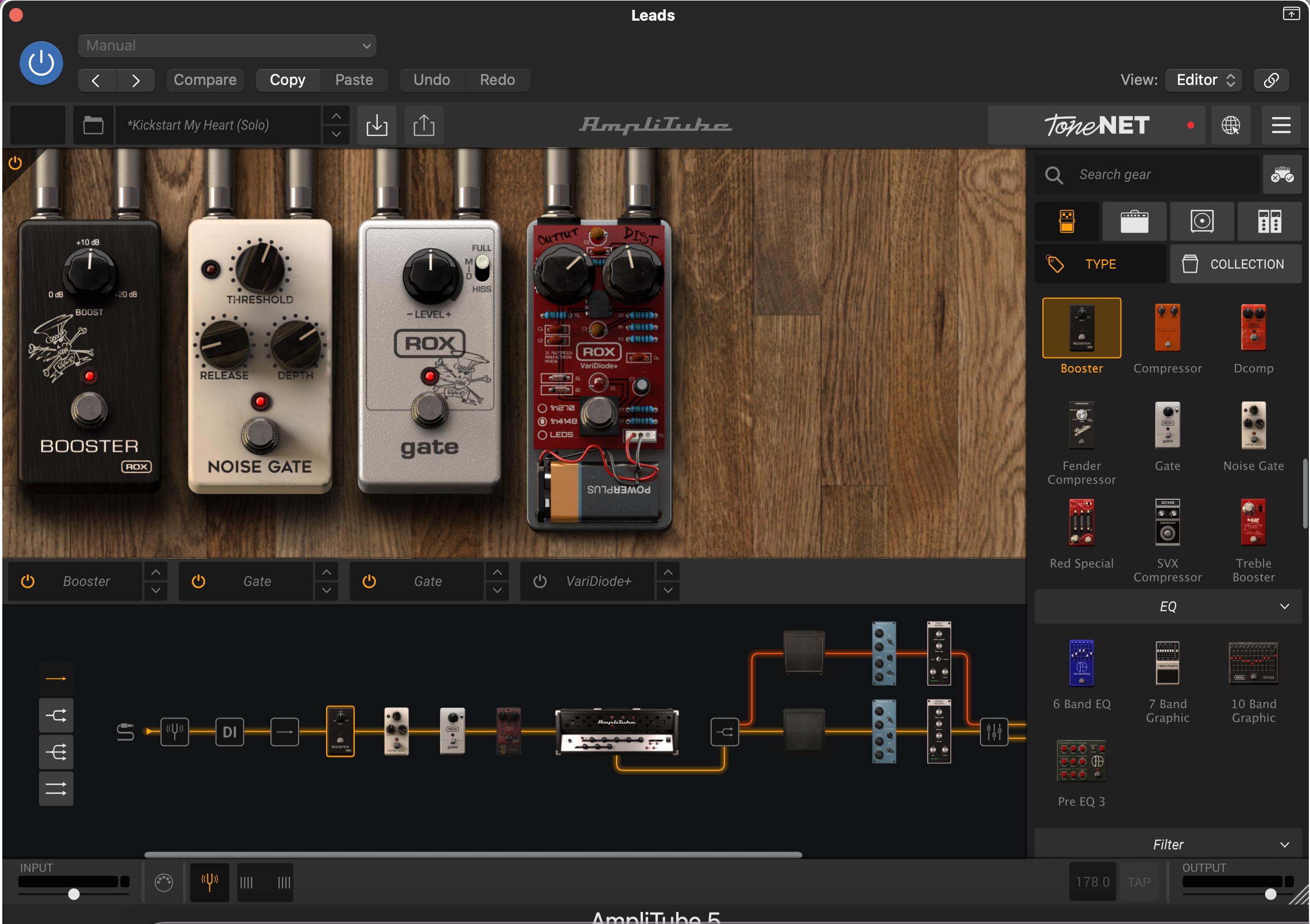Image resolution: width=1310 pixels, height=924 pixels.
Task: Click the Paste button
Action: [354, 80]
